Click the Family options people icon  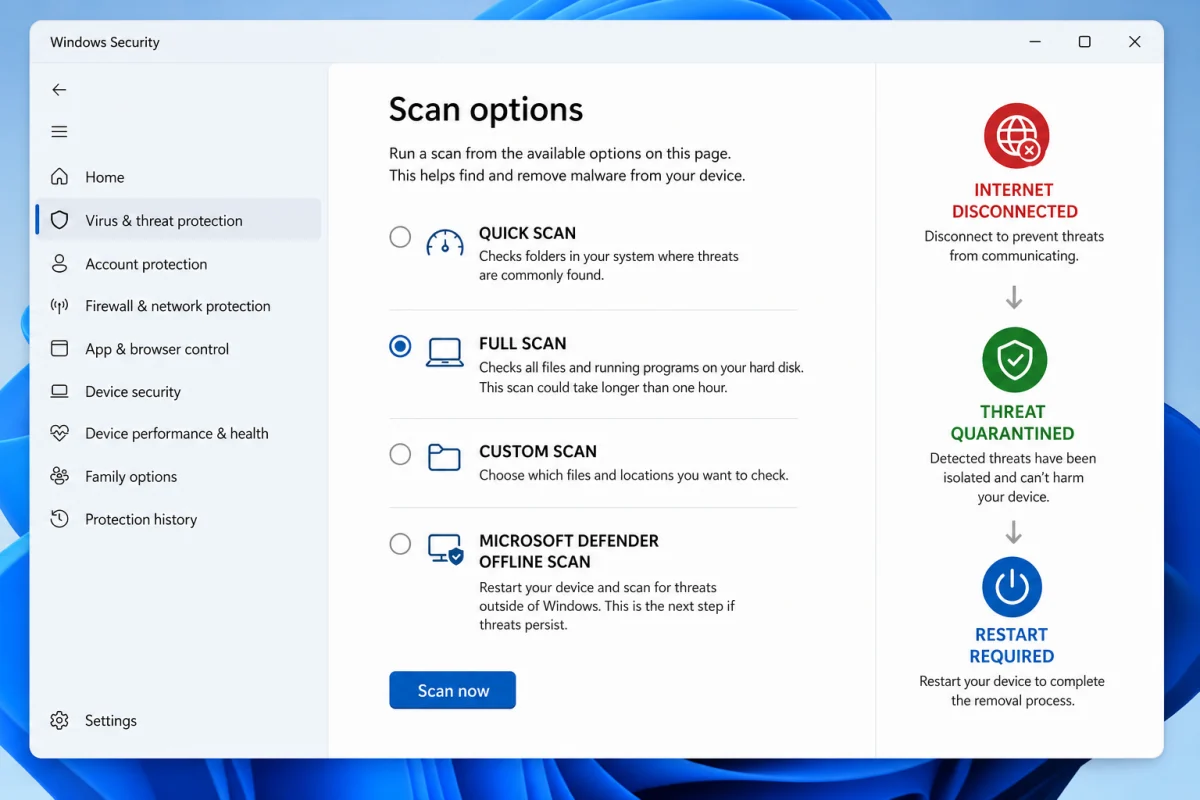pos(60,477)
